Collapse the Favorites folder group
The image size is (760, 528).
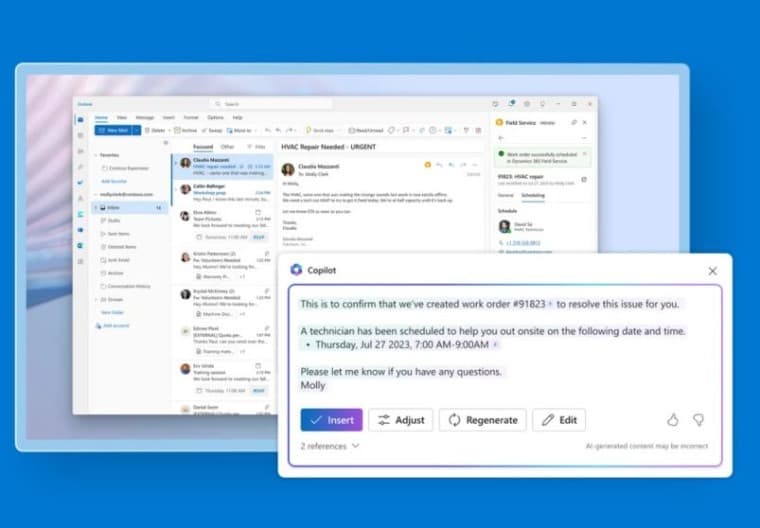(95, 155)
